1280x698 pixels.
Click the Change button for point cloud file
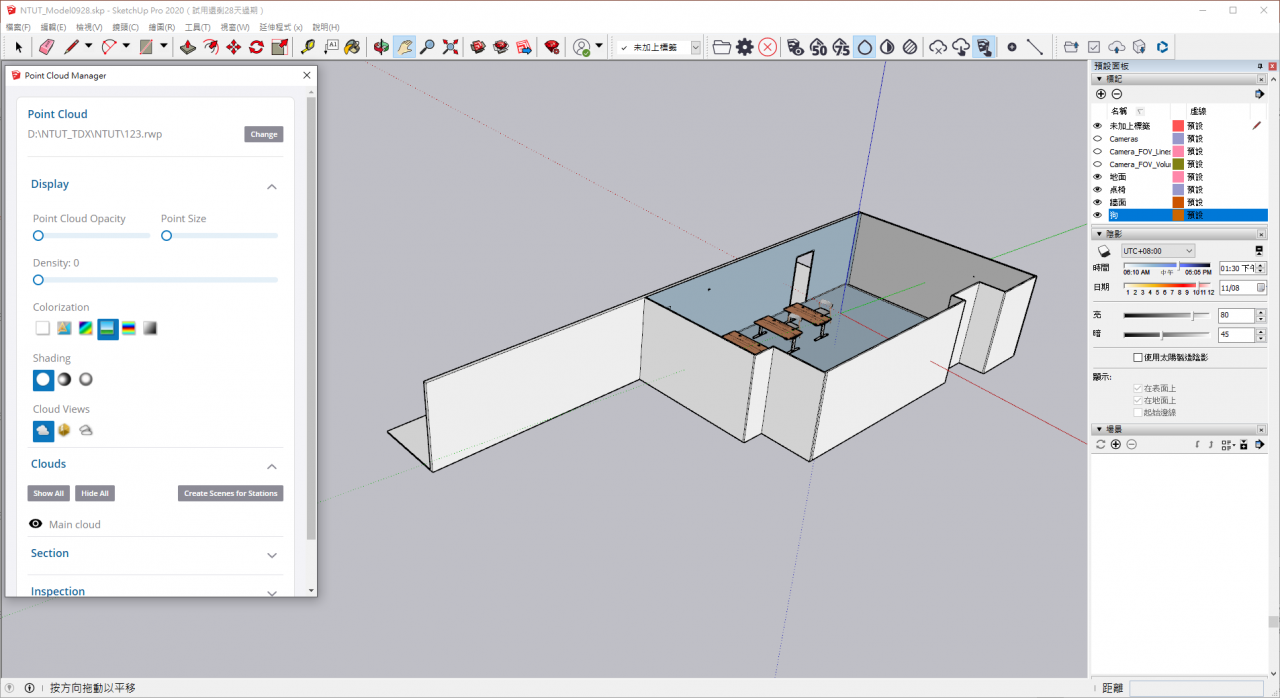click(264, 134)
